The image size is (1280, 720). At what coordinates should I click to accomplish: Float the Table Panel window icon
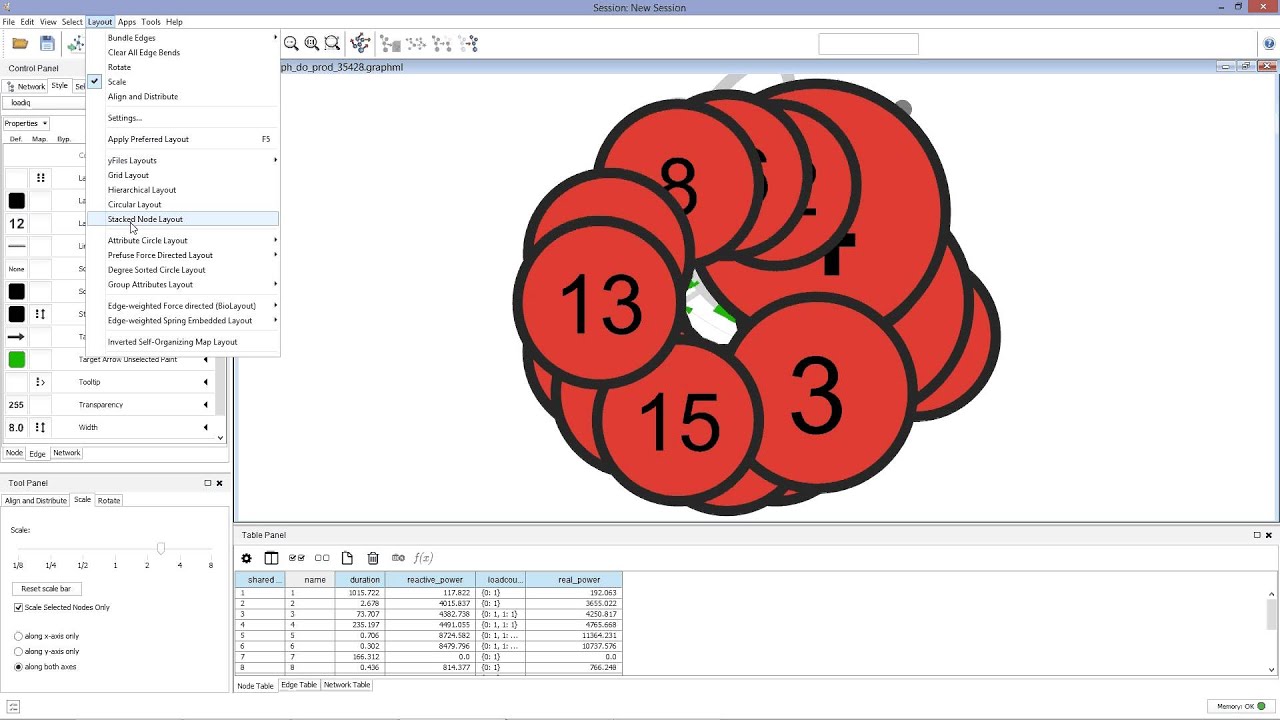[x=1257, y=535]
